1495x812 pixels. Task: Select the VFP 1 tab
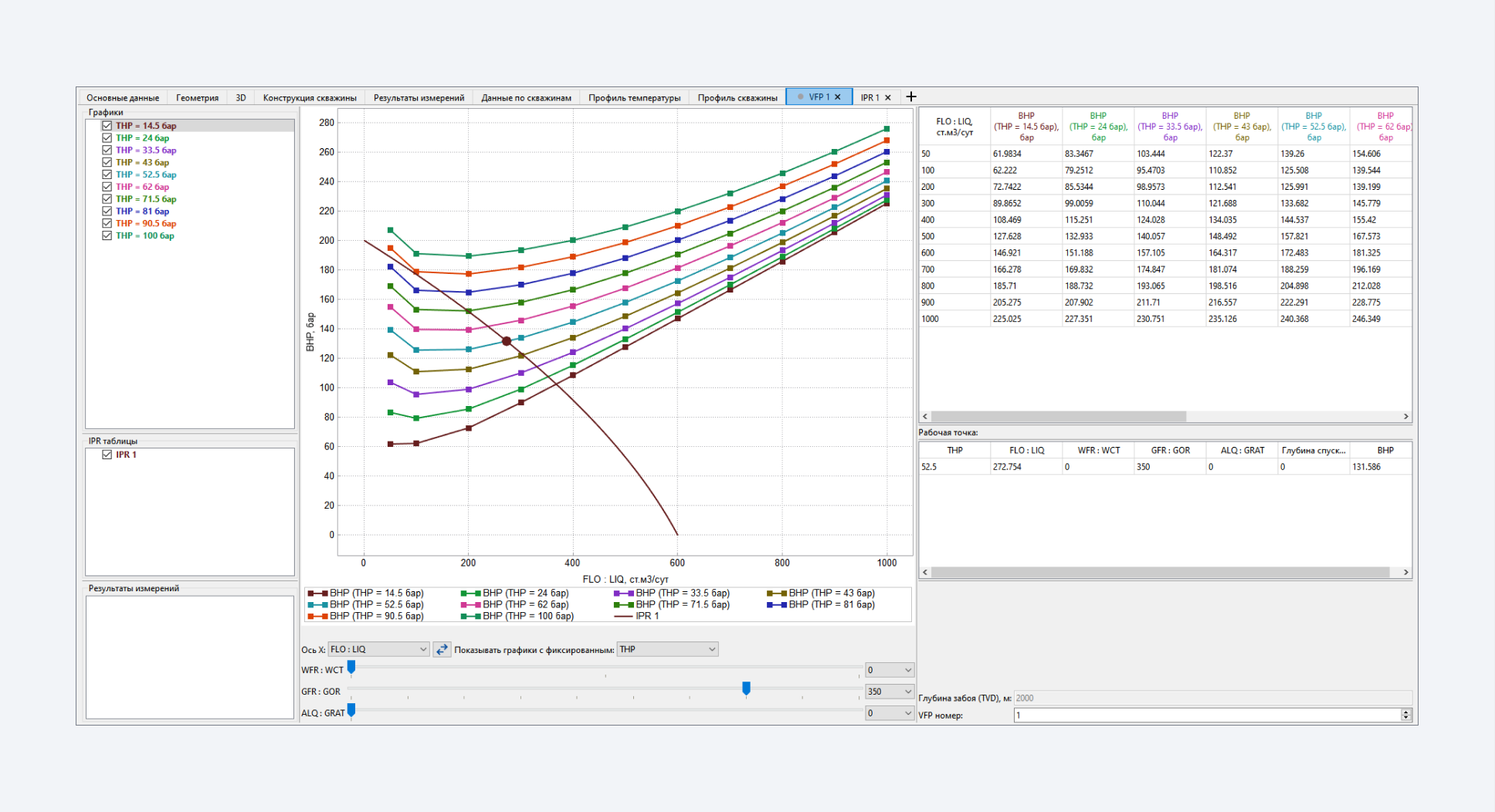coord(819,97)
